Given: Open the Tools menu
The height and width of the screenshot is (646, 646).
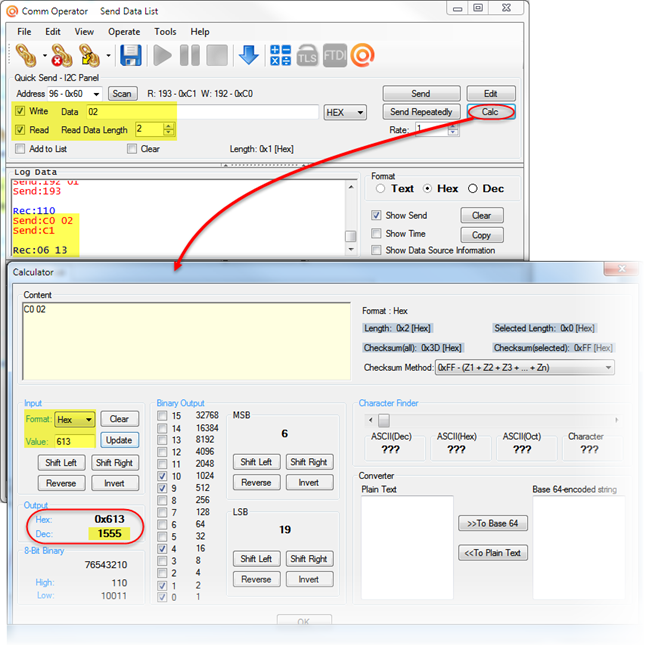Looking at the screenshot, I should [x=165, y=32].
